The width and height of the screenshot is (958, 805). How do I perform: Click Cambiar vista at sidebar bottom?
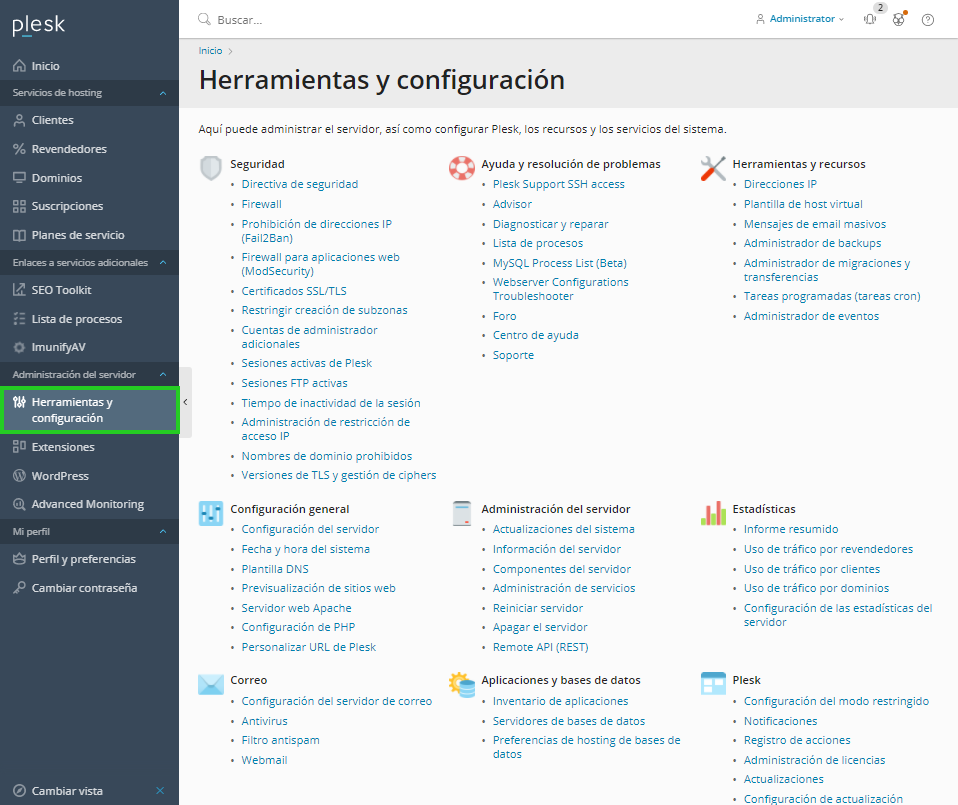tap(67, 791)
